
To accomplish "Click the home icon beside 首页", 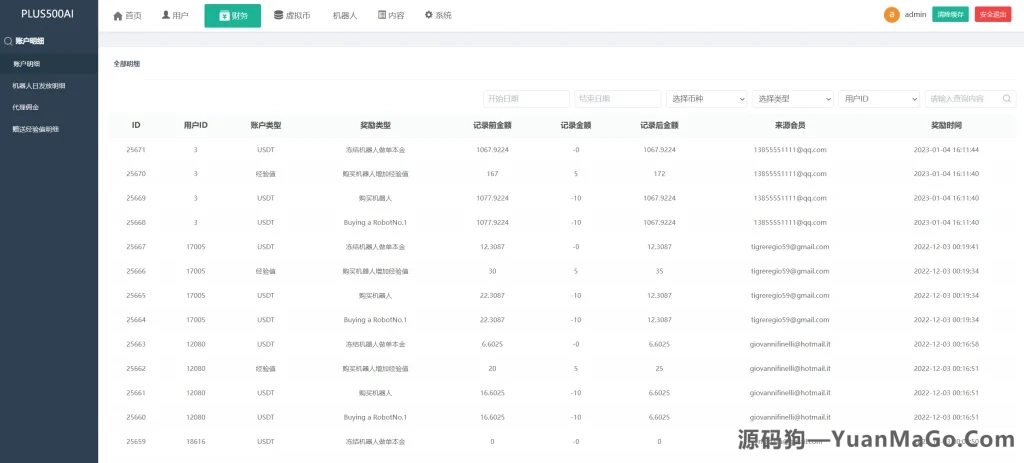I will tap(118, 16).
